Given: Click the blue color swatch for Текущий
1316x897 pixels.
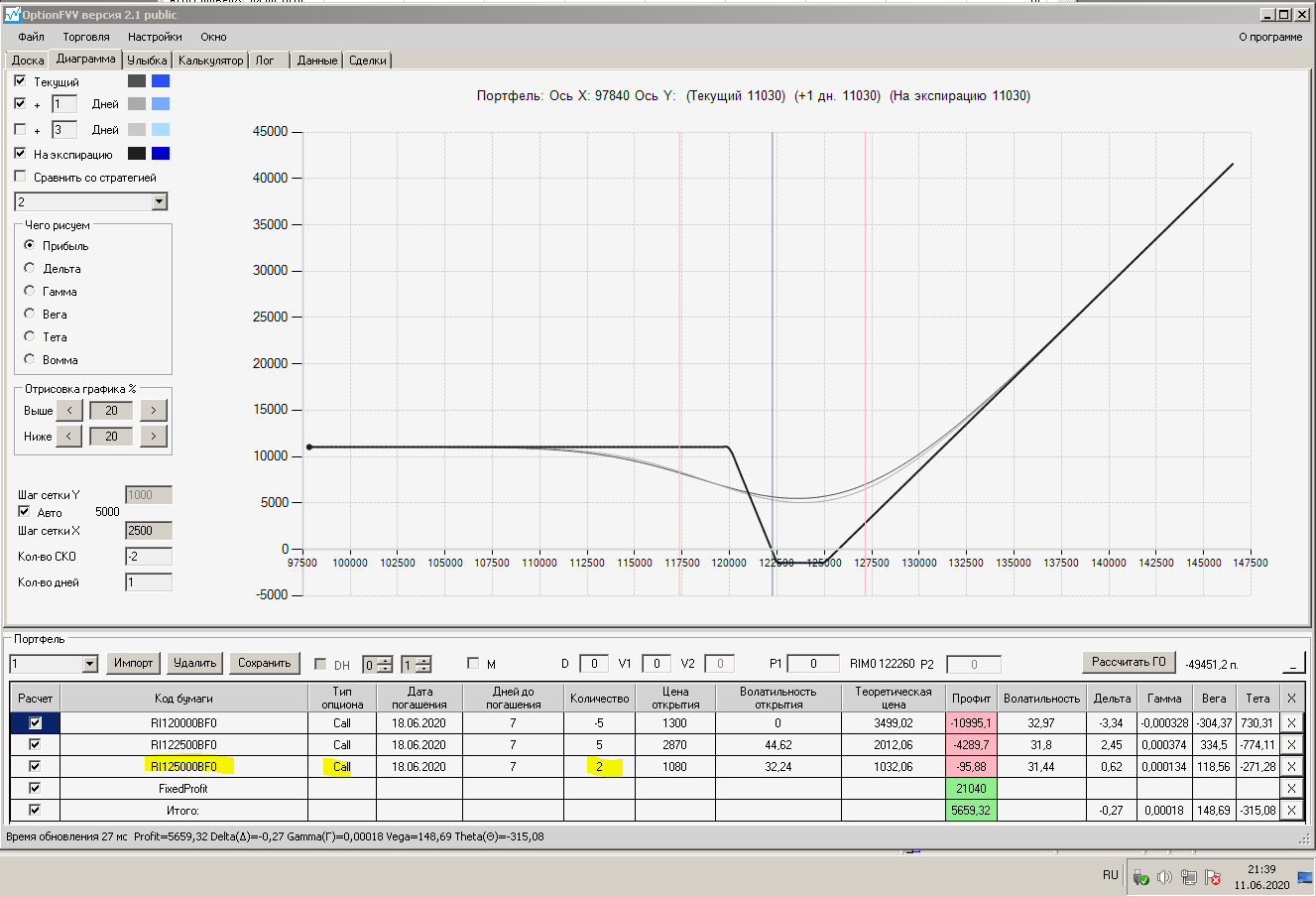Looking at the screenshot, I should (x=161, y=81).
